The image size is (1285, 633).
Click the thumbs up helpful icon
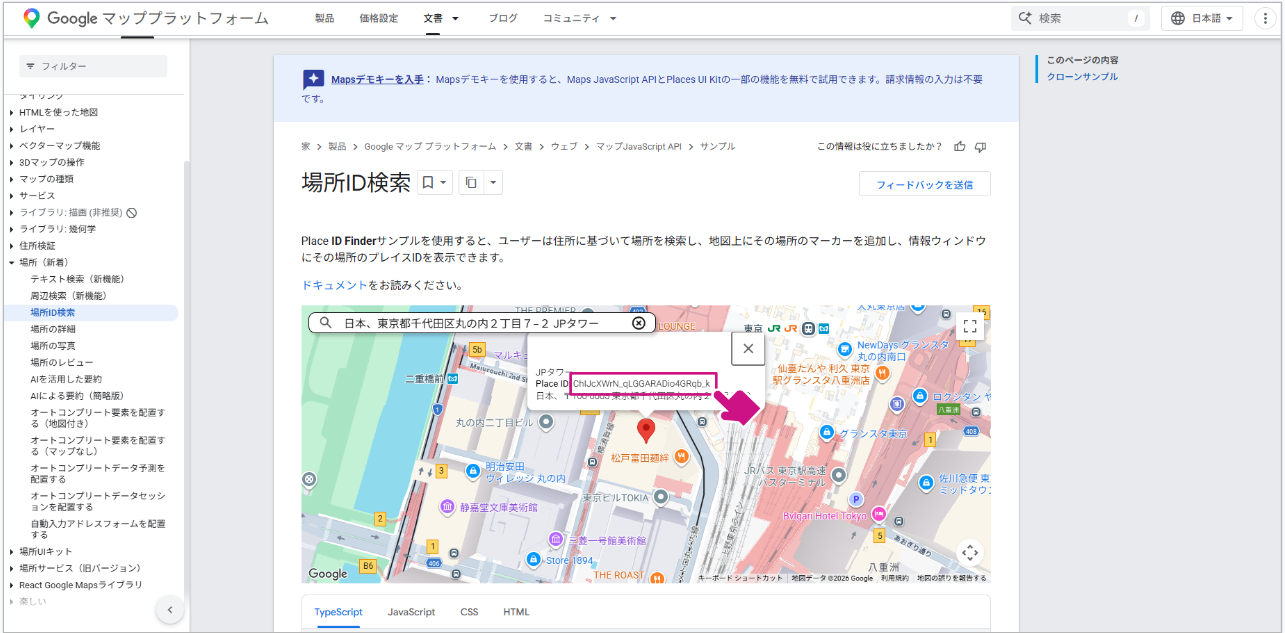pos(960,146)
